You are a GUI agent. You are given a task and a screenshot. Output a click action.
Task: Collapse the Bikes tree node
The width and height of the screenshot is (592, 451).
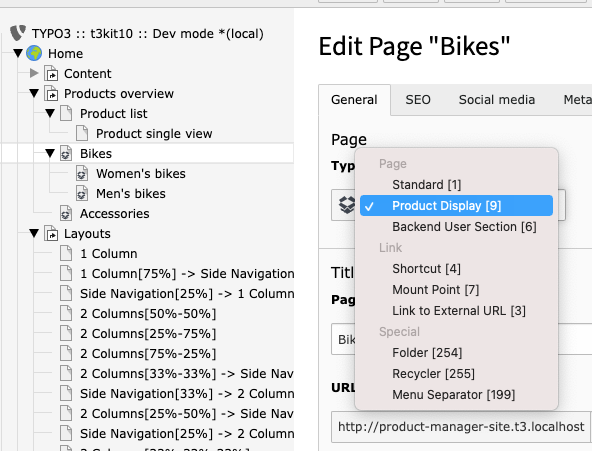click(x=50, y=153)
